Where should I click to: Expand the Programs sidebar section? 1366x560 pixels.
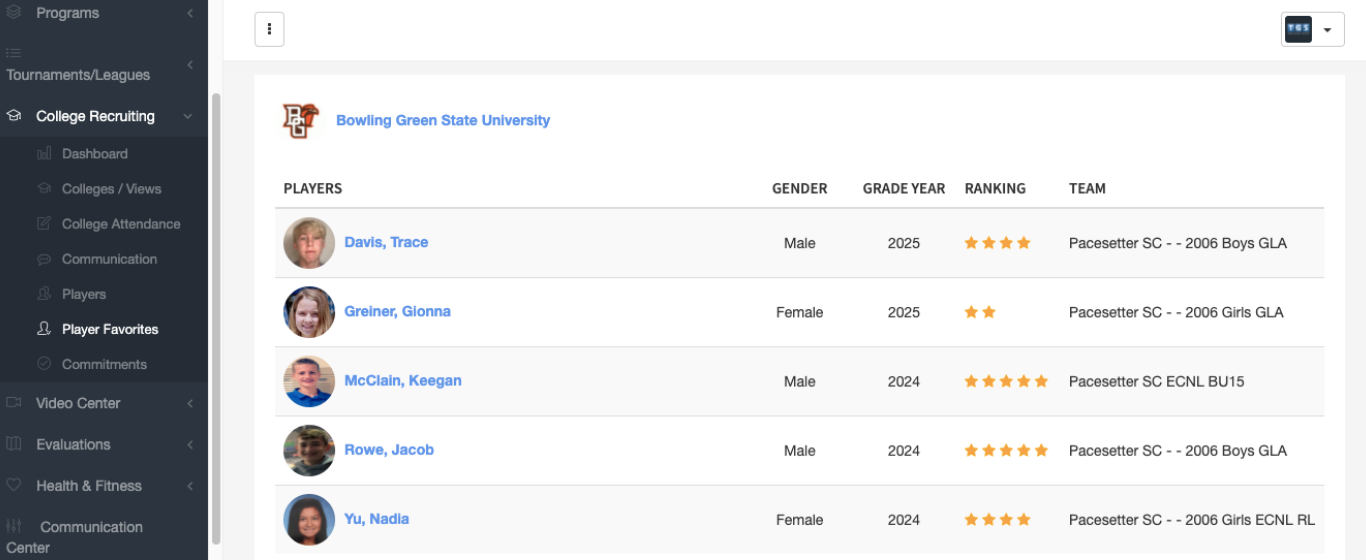point(189,13)
